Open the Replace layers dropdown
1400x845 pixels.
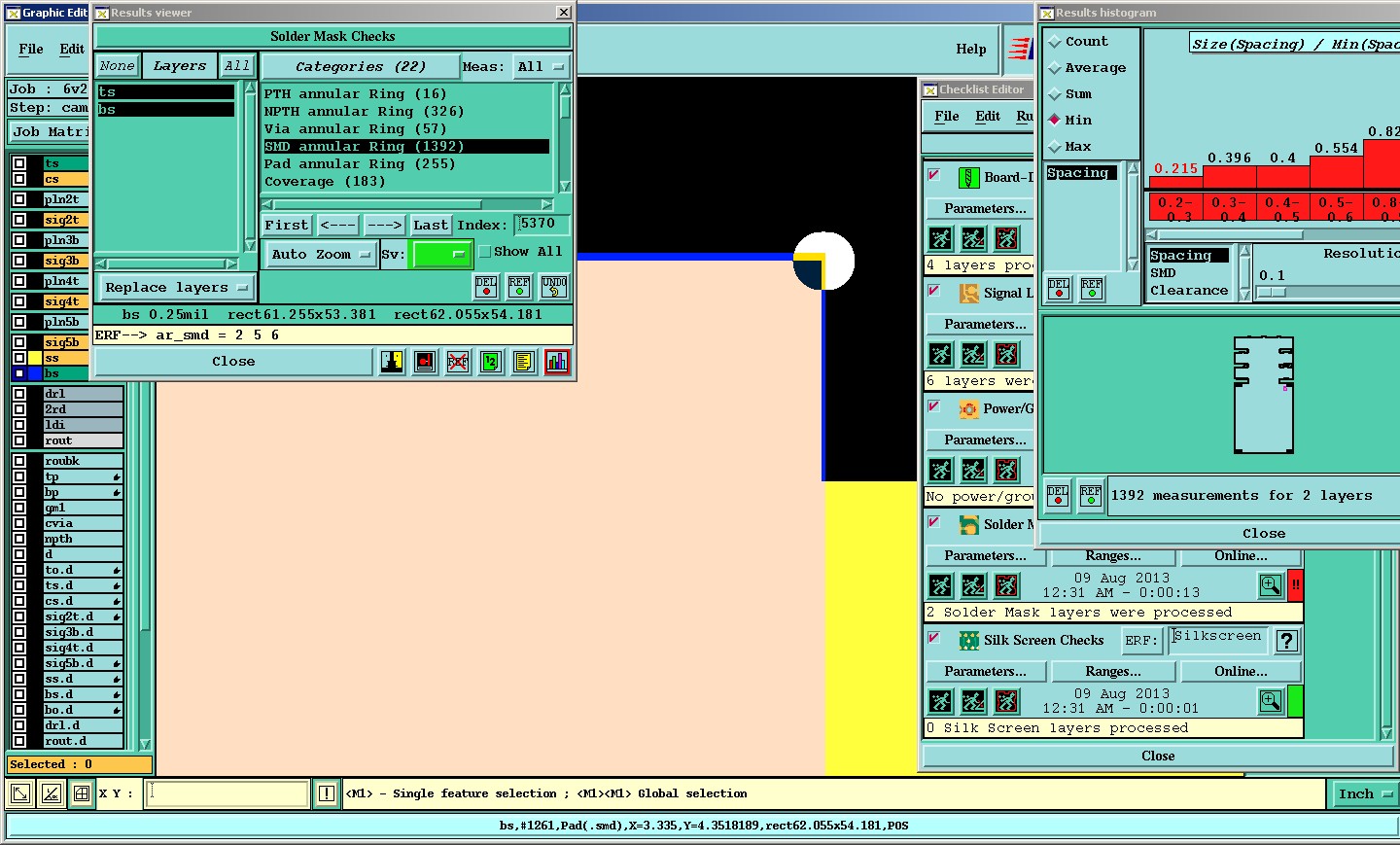177,287
